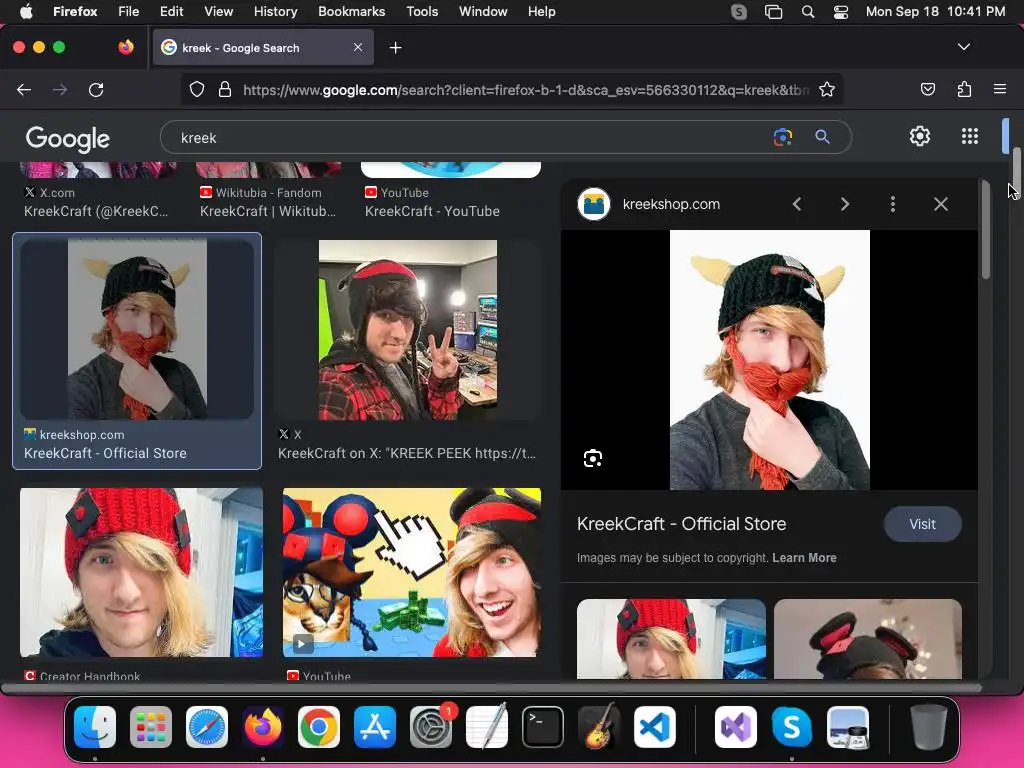Open System Settings from the Dock
The image size is (1024, 768).
coord(431,726)
